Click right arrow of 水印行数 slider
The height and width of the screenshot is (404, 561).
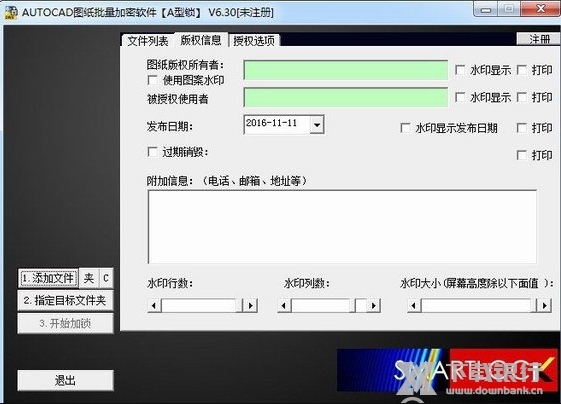coord(251,306)
